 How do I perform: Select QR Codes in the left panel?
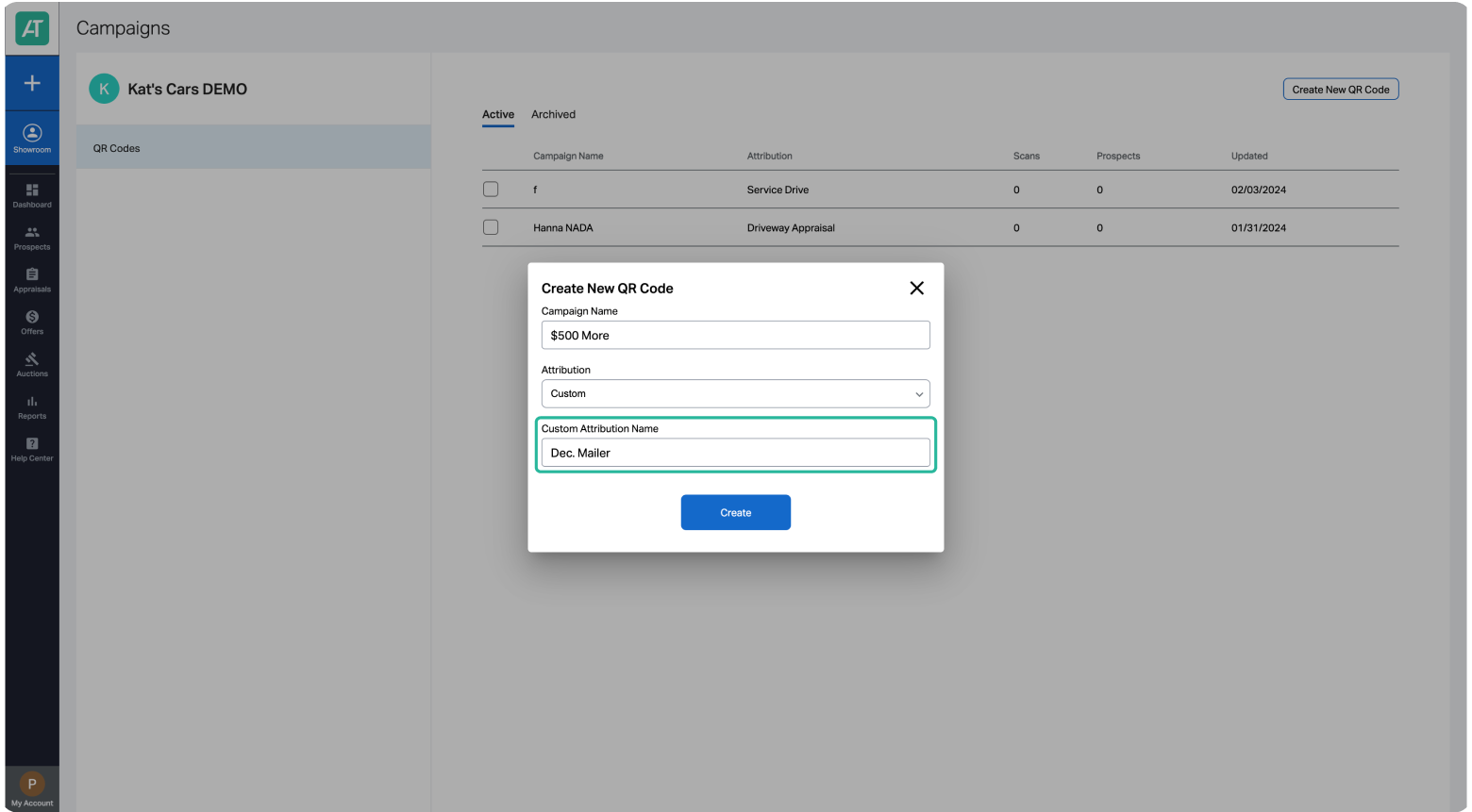tap(253, 148)
